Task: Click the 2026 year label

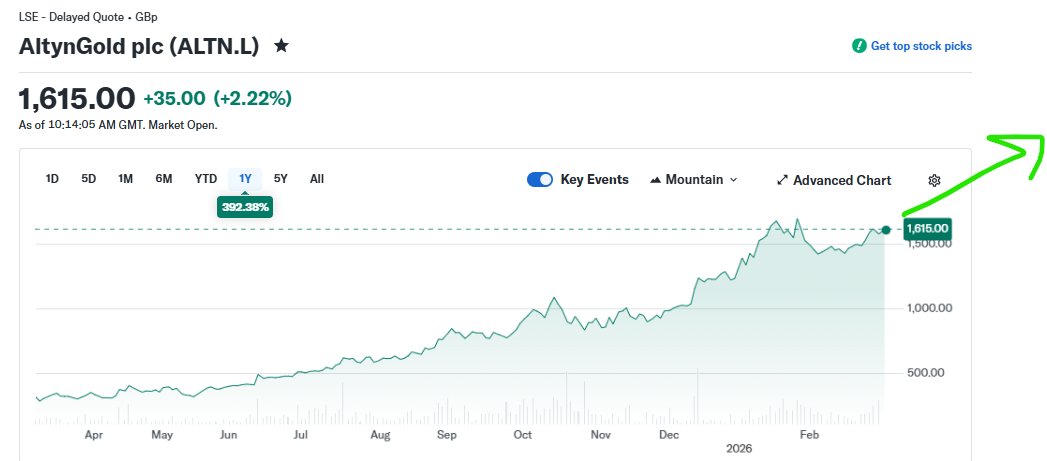Action: click(x=739, y=449)
